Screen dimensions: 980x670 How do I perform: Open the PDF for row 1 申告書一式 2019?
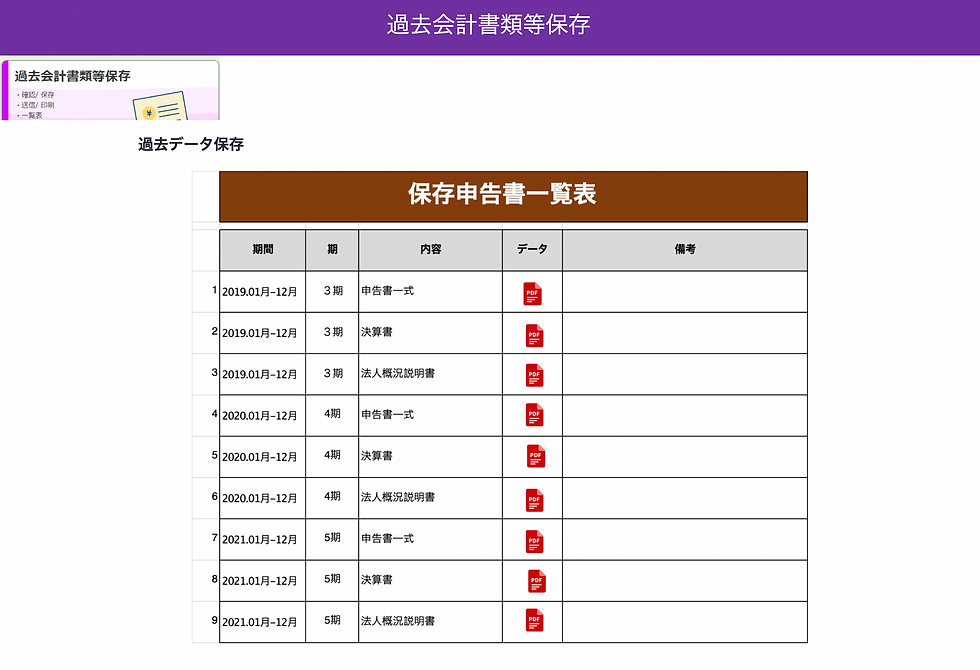532,294
